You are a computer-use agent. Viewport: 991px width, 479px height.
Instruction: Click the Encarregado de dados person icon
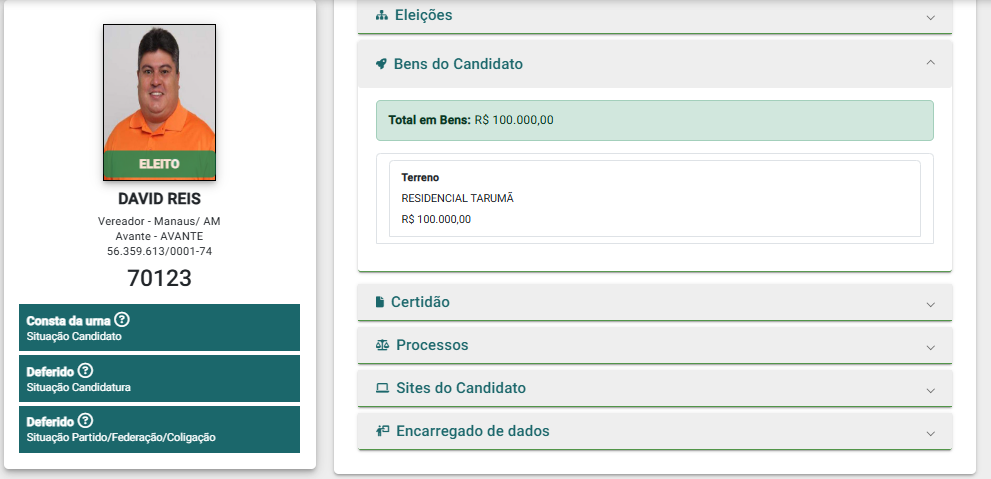tap(382, 431)
